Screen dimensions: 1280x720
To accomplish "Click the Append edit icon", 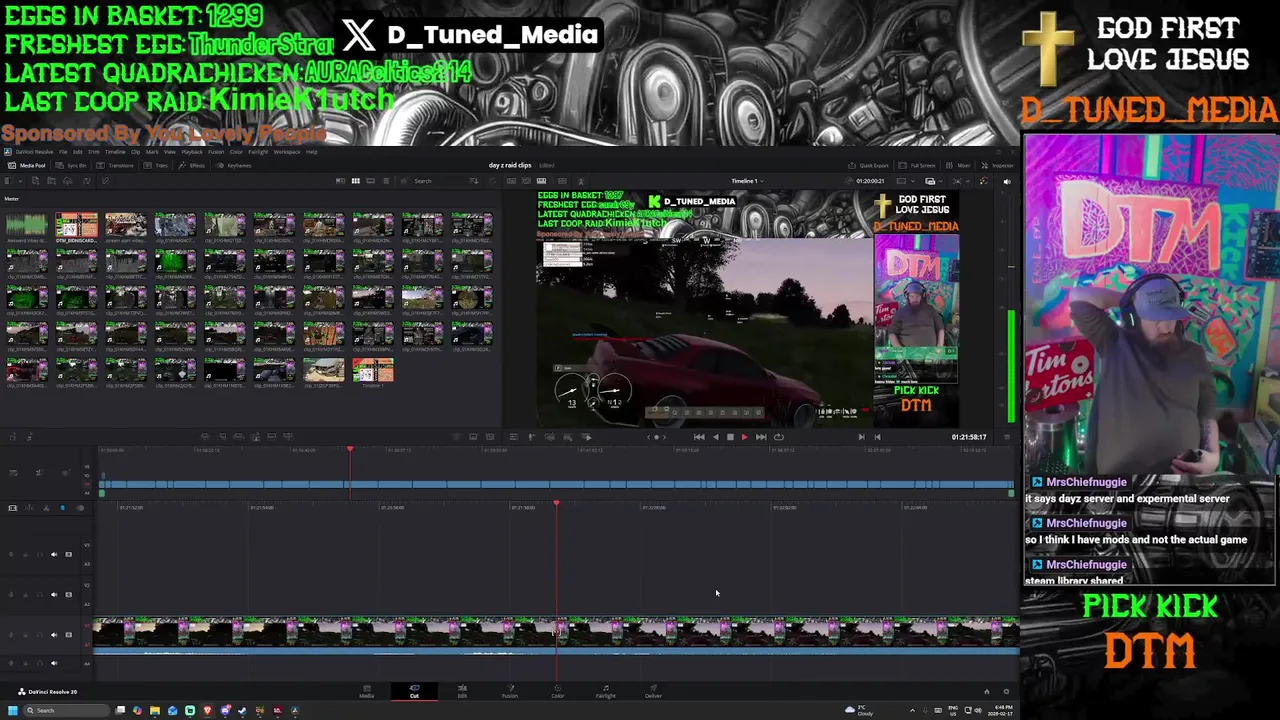I will click(222, 436).
